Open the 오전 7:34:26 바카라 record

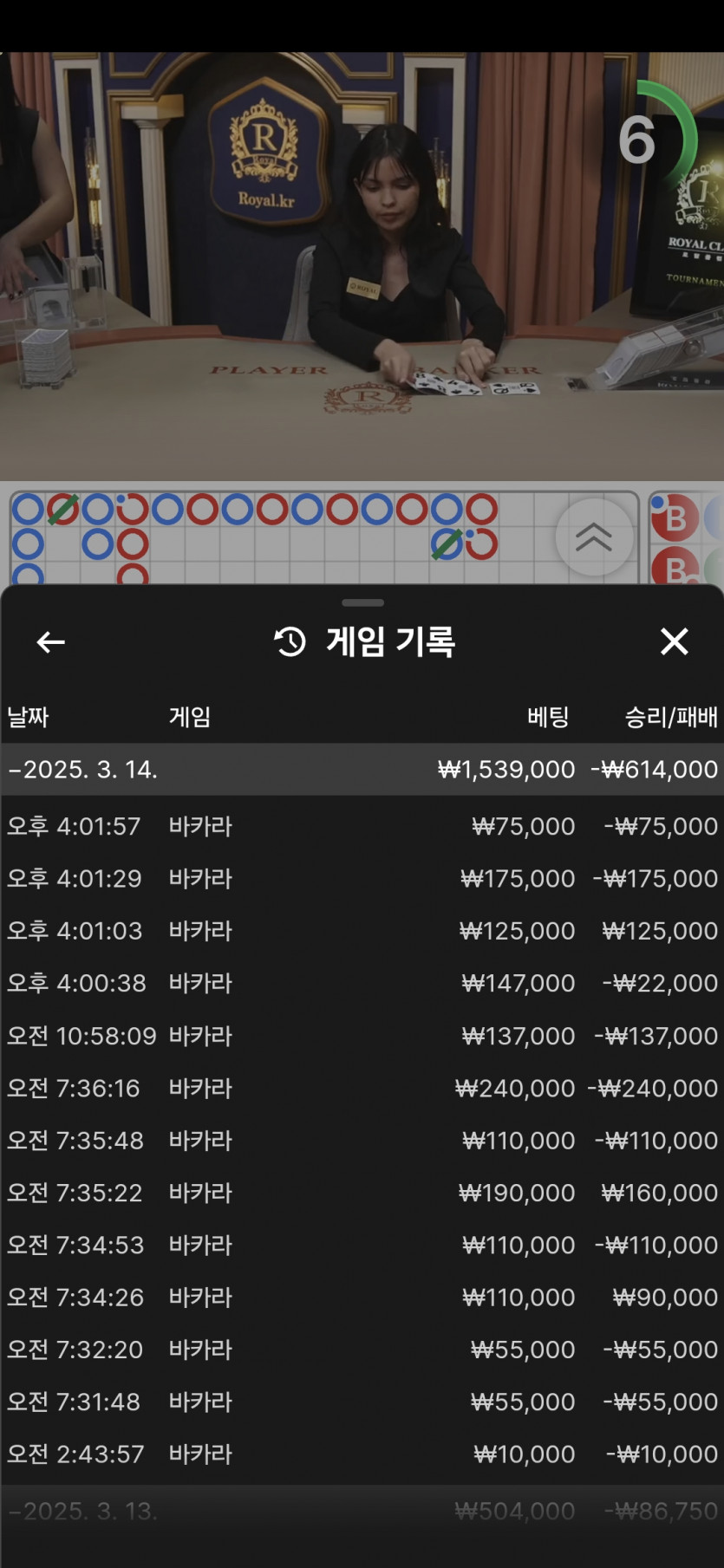click(x=362, y=1298)
